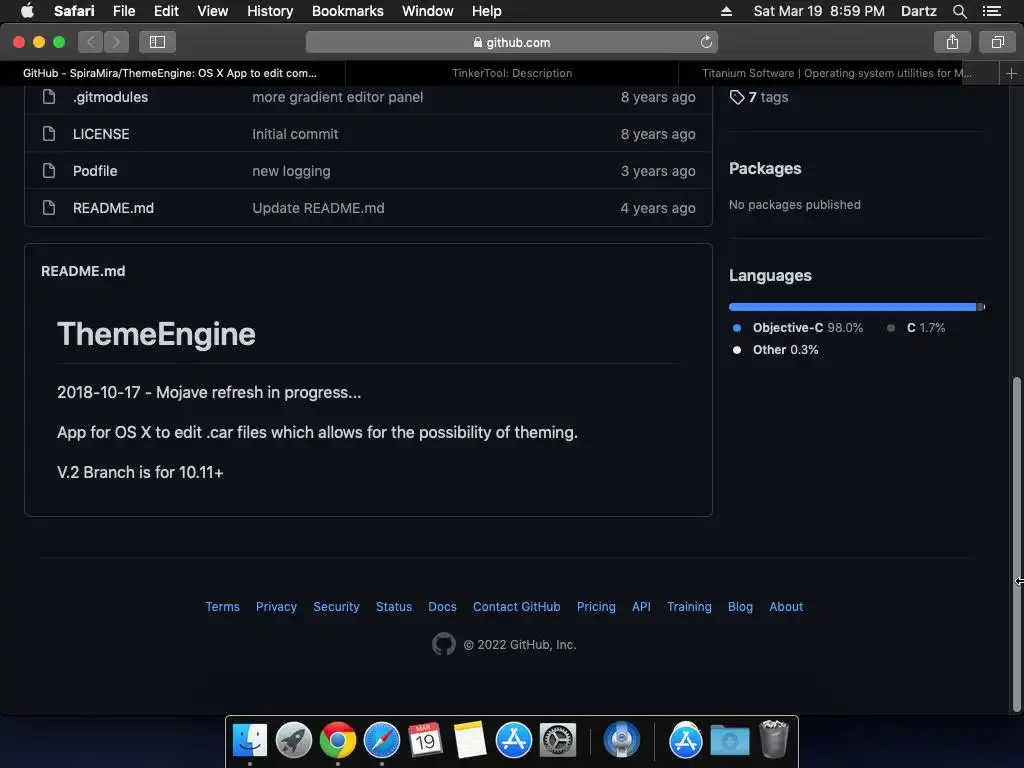The width and height of the screenshot is (1024, 768).
Task: Open 'more gradient editor panel' commit message
Action: point(338,97)
